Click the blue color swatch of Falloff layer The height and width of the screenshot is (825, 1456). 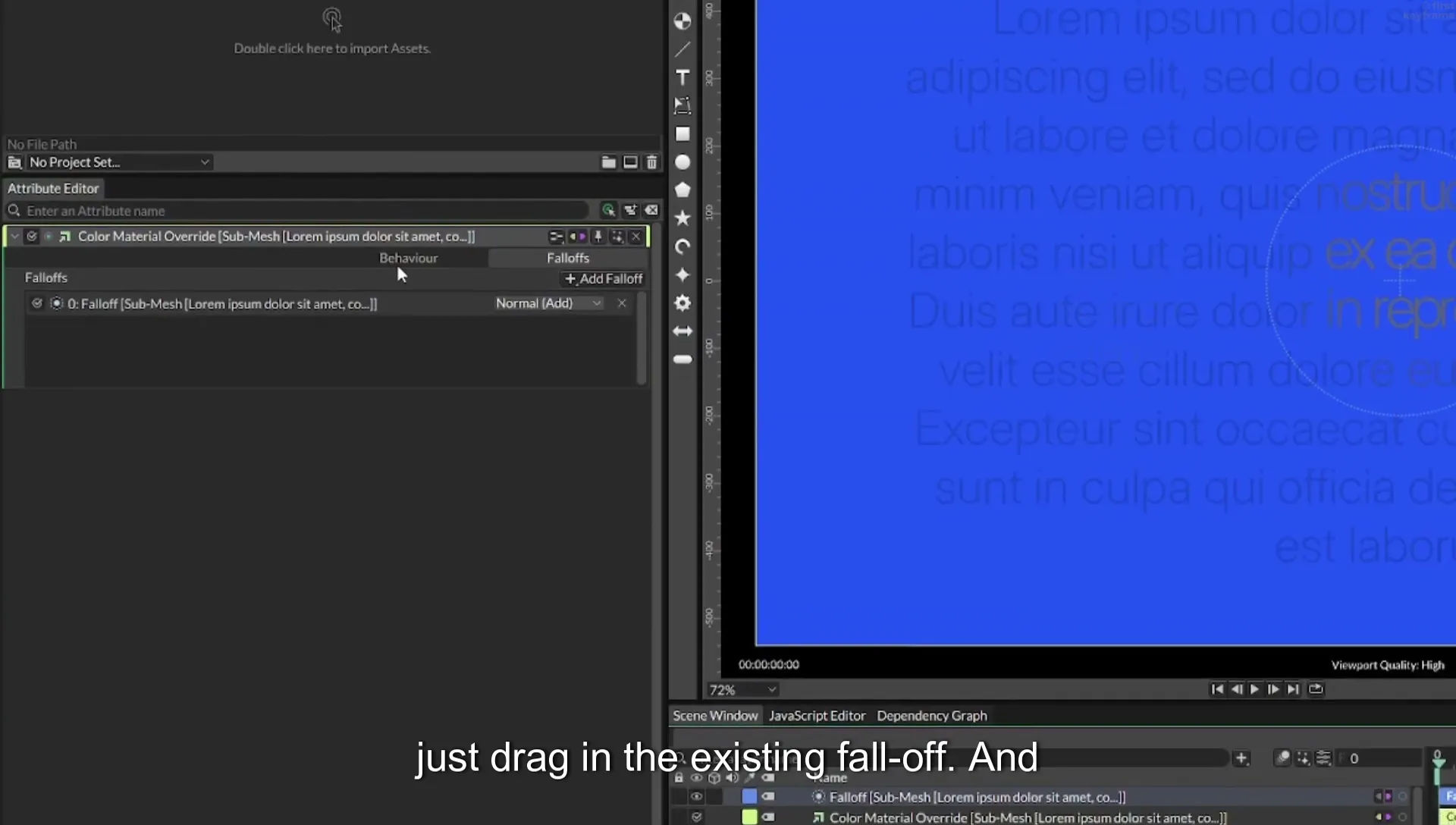tap(749, 796)
